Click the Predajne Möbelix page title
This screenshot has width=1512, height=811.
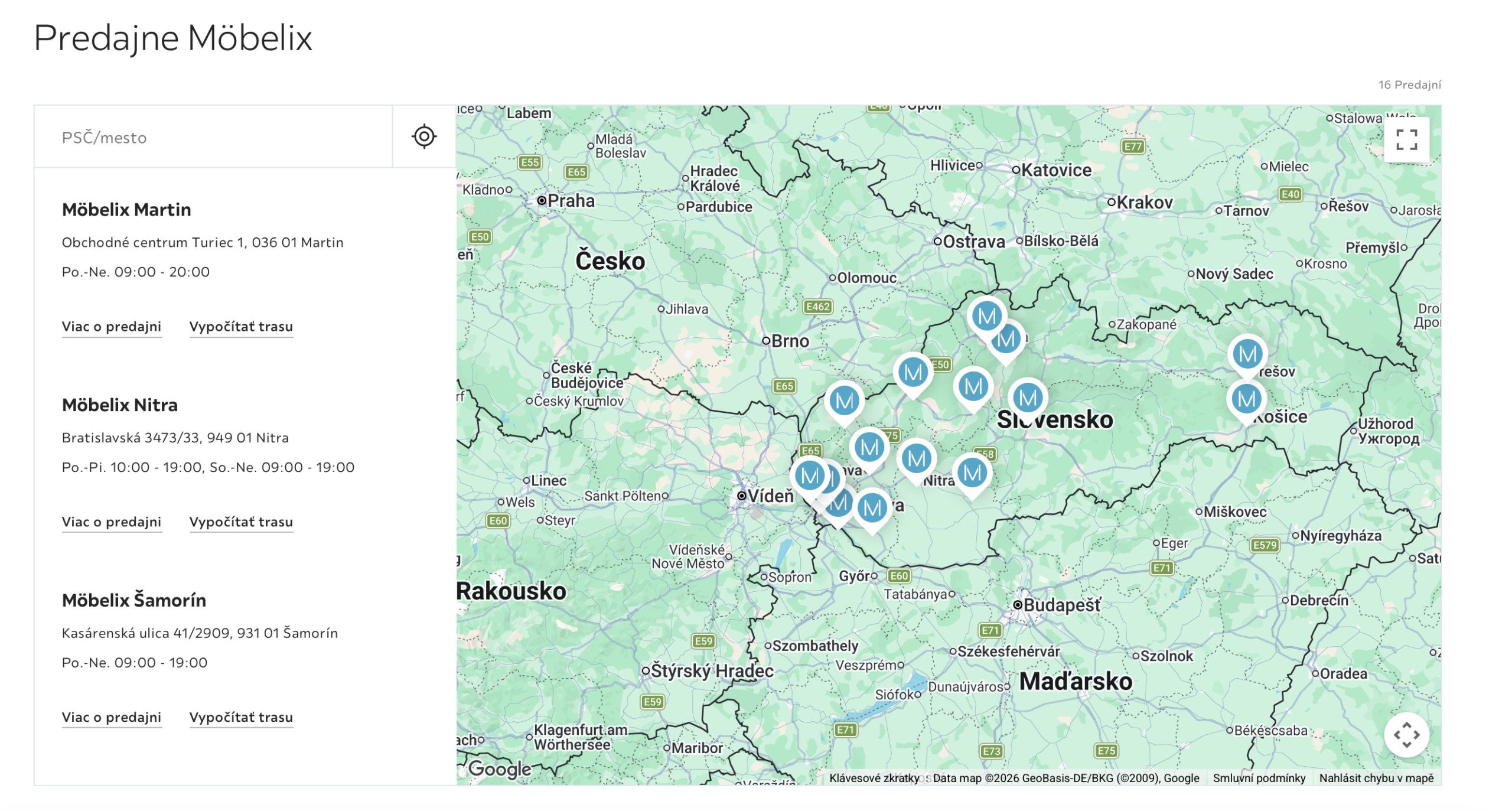(173, 38)
